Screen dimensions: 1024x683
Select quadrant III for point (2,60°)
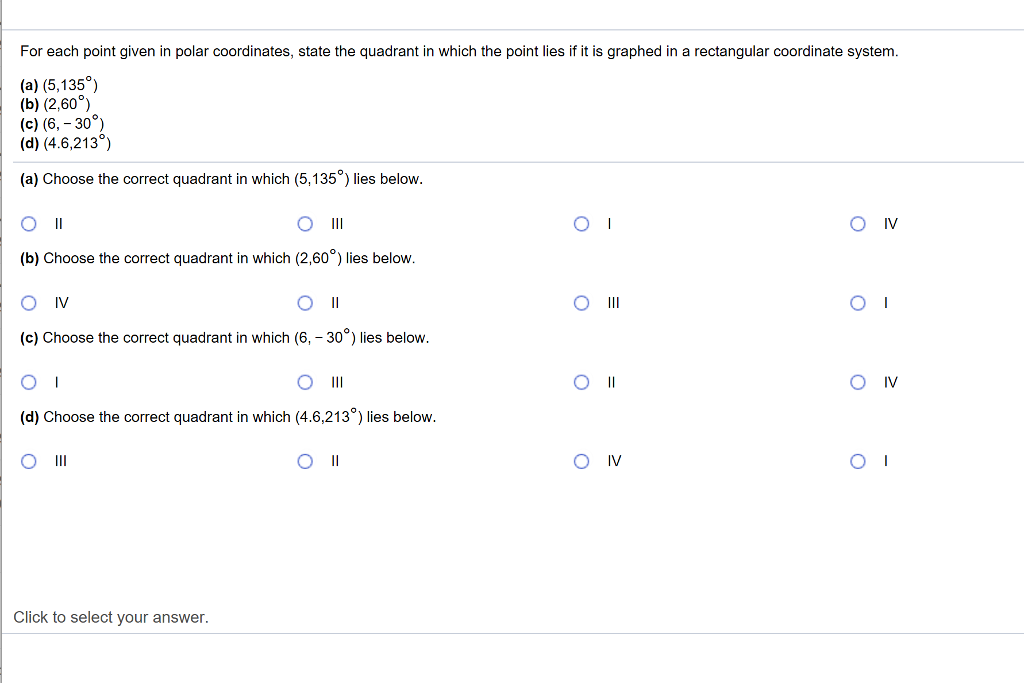tap(581, 303)
